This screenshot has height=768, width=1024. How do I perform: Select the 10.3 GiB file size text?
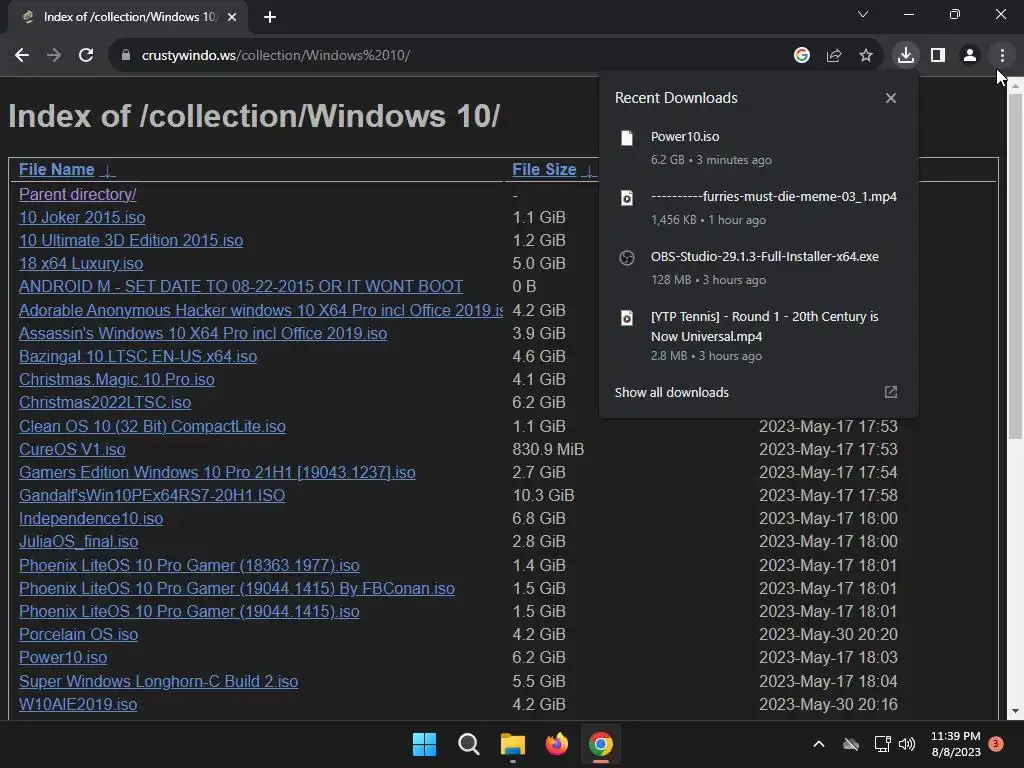click(x=543, y=496)
